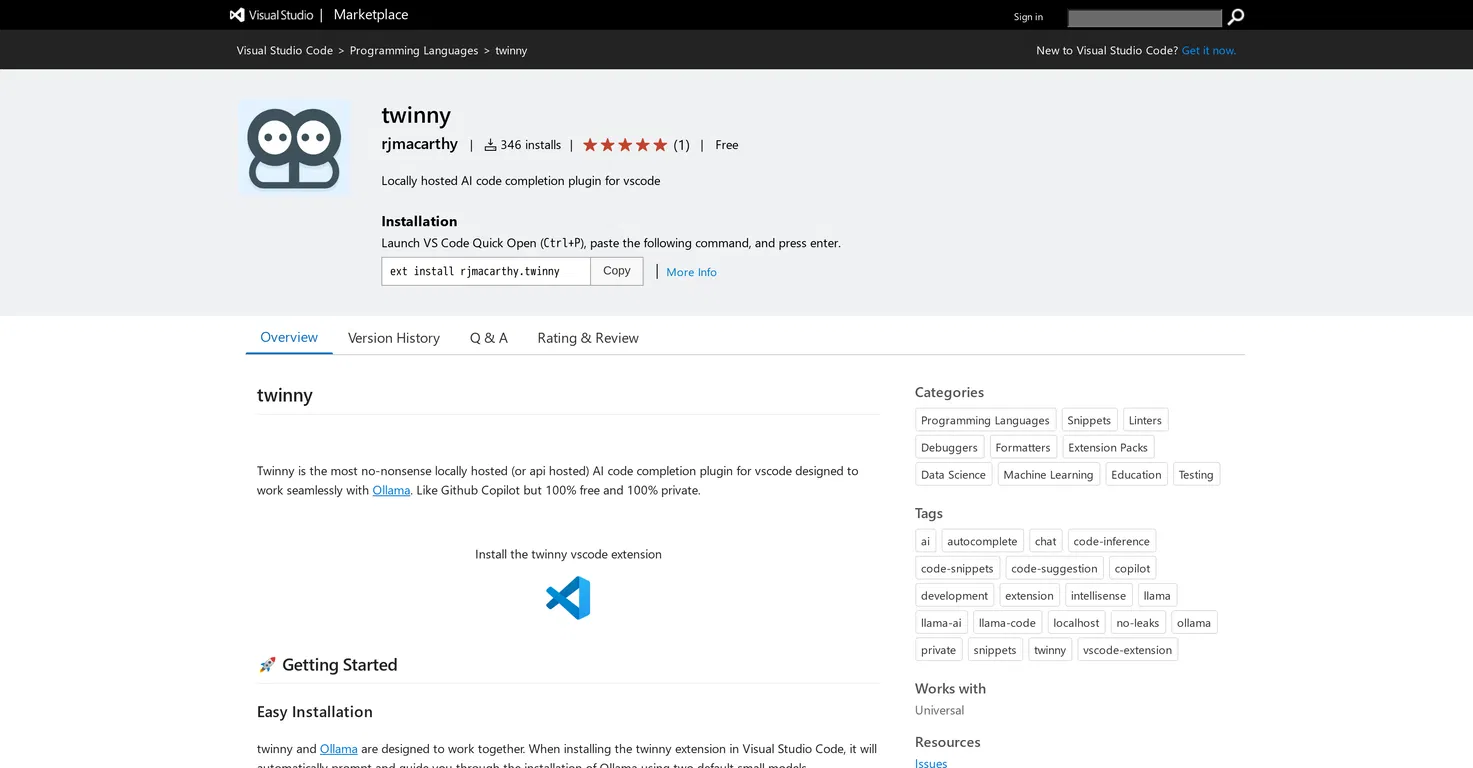Open the Formatters category

pos(1023,447)
